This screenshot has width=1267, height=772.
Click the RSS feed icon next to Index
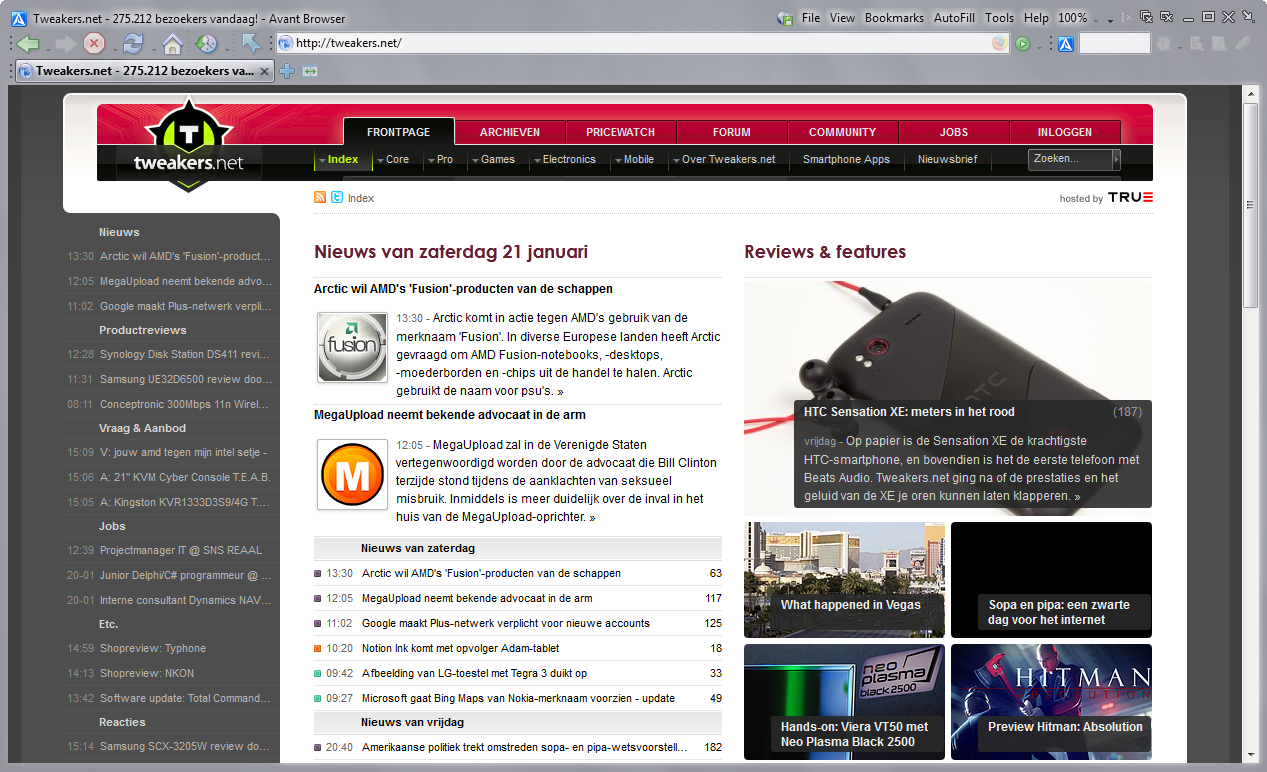tap(320, 198)
